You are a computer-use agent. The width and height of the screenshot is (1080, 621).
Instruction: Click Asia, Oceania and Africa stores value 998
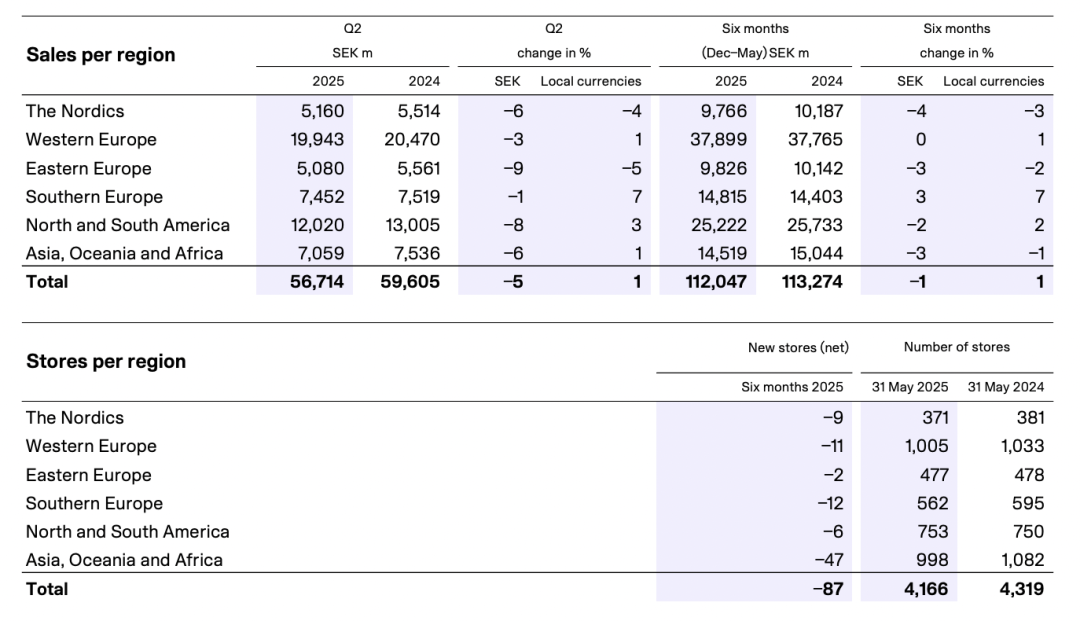pos(932,560)
